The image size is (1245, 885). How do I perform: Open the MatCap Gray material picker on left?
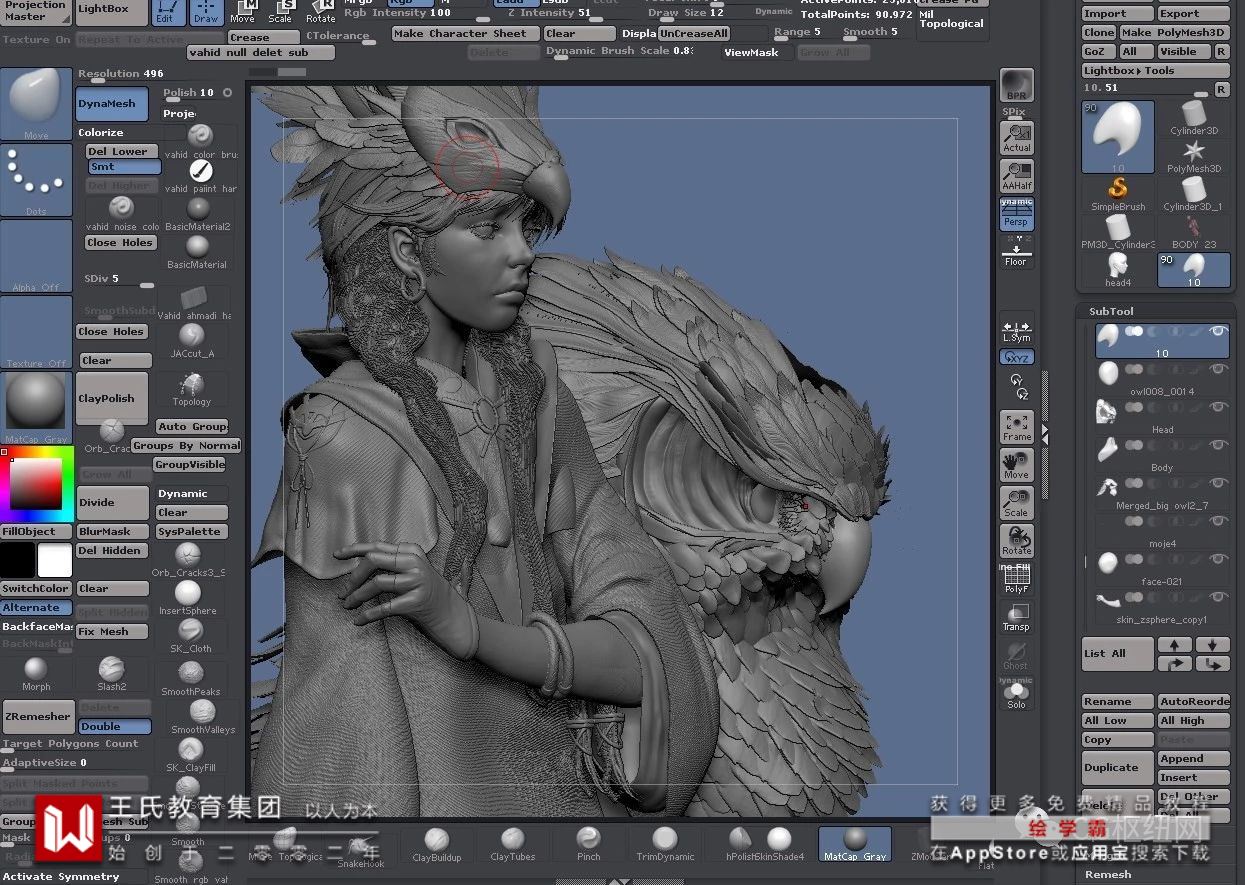37,408
